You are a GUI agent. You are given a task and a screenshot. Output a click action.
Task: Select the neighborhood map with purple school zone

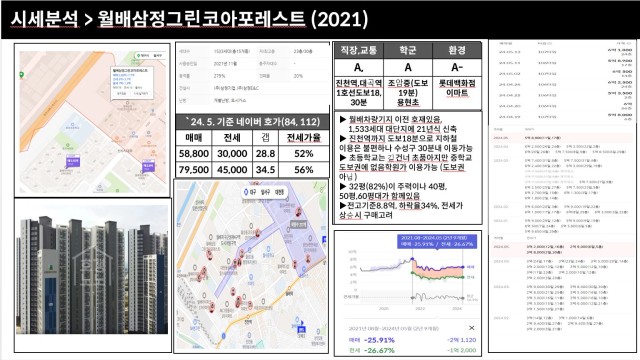251,266
